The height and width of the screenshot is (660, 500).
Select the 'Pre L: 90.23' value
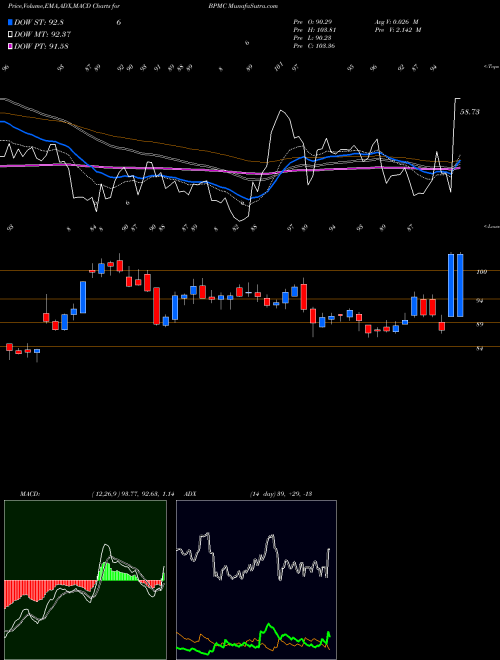tap(314, 38)
